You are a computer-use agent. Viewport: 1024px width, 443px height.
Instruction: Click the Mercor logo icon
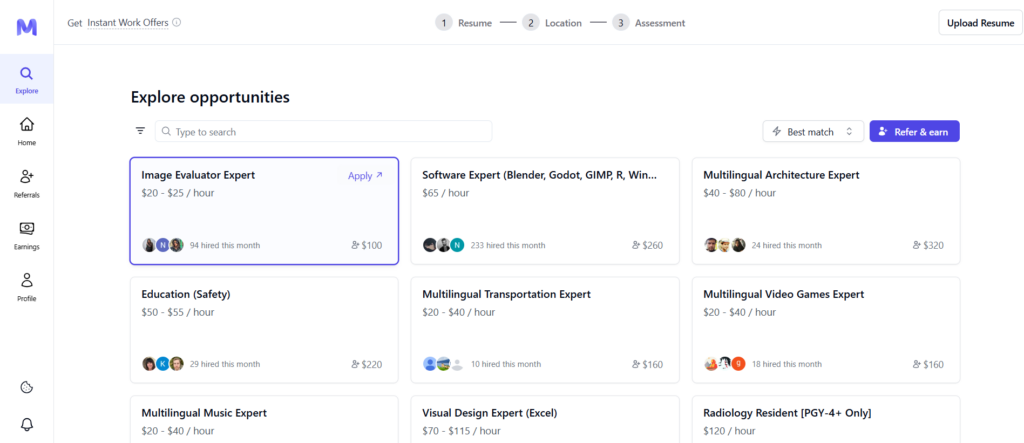tap(27, 26)
